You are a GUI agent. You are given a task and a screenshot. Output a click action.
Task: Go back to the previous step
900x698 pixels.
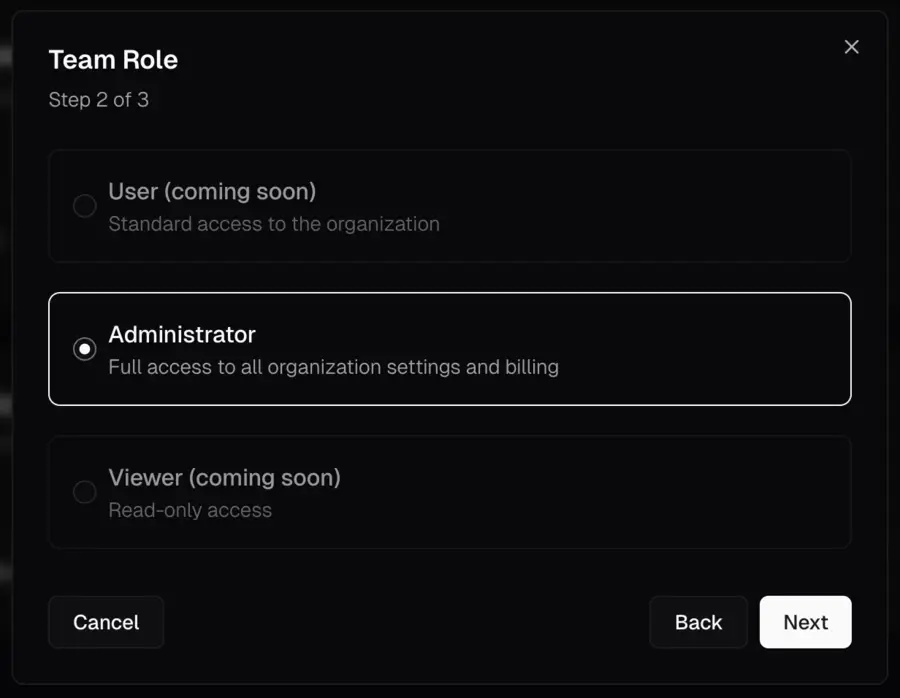(698, 622)
